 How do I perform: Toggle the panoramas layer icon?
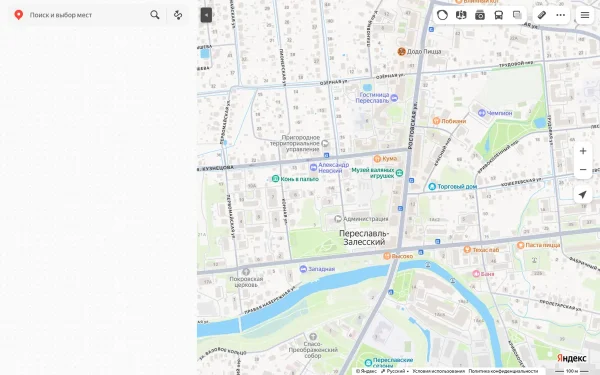(461, 15)
